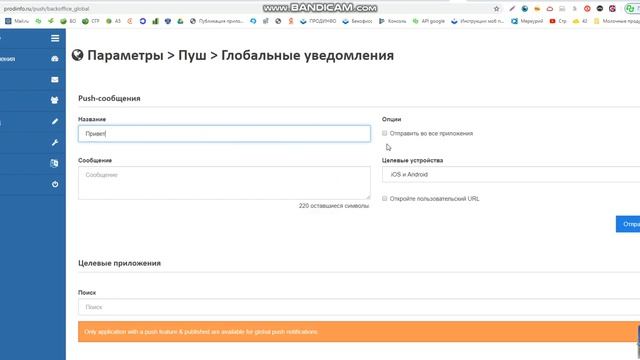The width and height of the screenshot is (640, 360).
Task: Click the pencil edit icon in sidebar
Action: click(x=55, y=121)
